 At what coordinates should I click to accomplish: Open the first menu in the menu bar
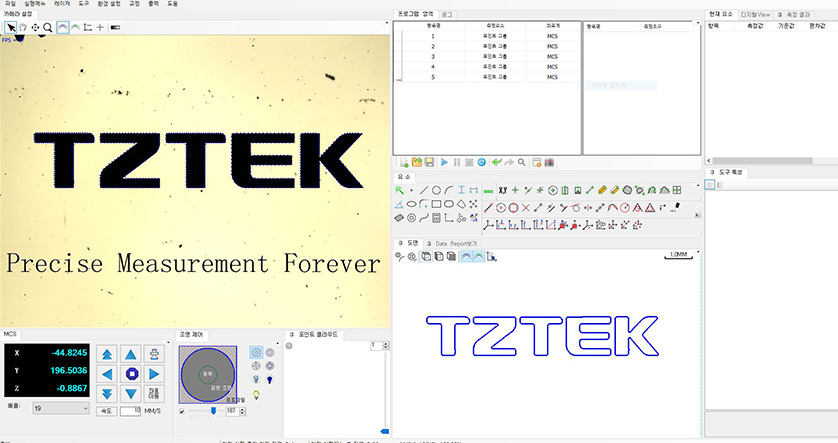(10, 3)
